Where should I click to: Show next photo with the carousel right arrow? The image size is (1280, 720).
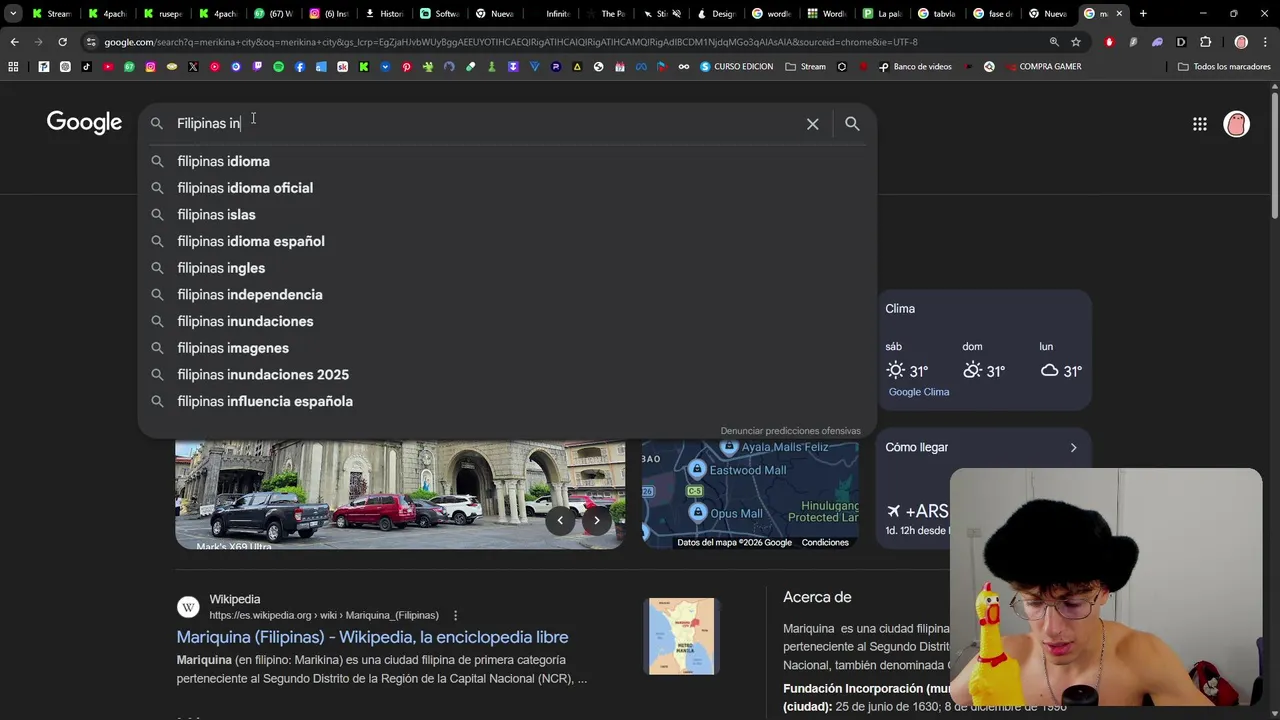coord(597,520)
